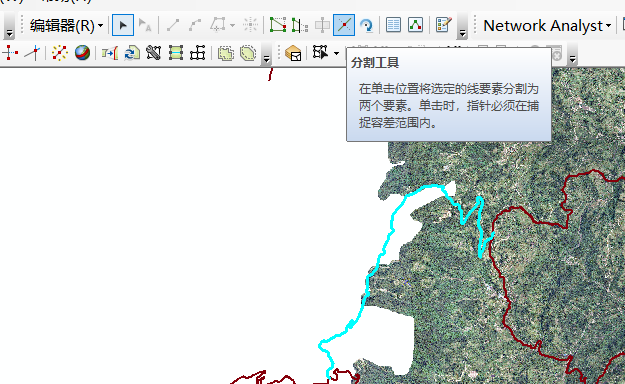This screenshot has width=625, height=384.
Task: Select the Explode Multipart Feature tool
Action: point(59,53)
